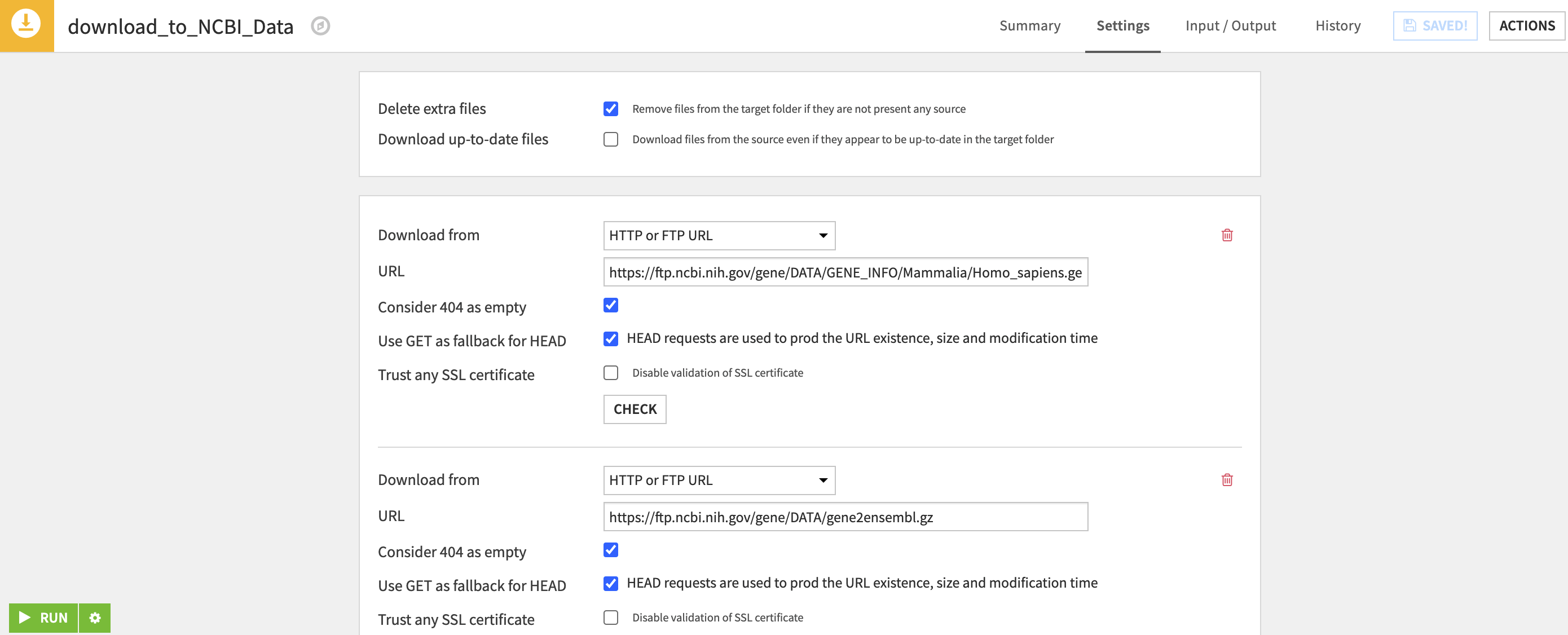Click the first 'Disable validation of SSL certificate' text

tap(717, 373)
